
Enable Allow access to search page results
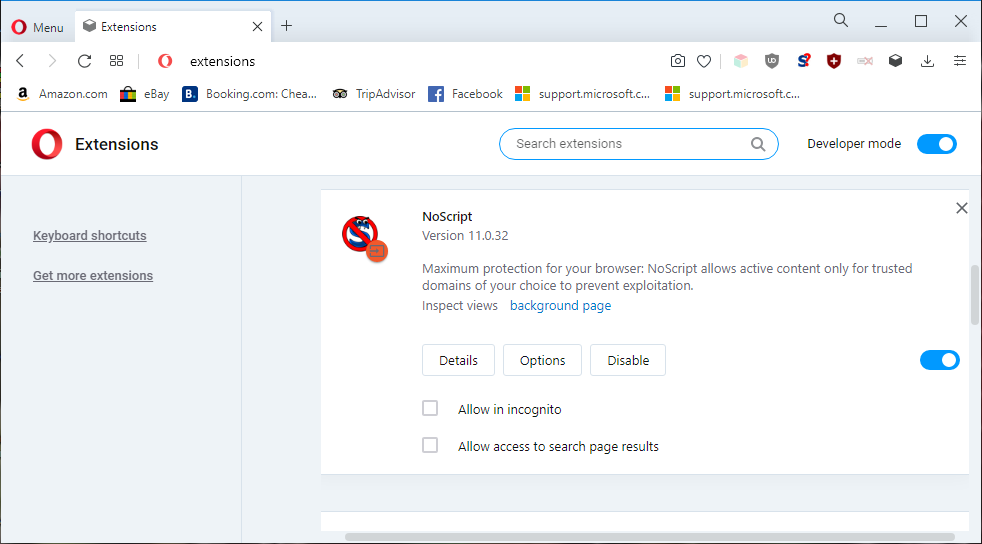[430, 445]
